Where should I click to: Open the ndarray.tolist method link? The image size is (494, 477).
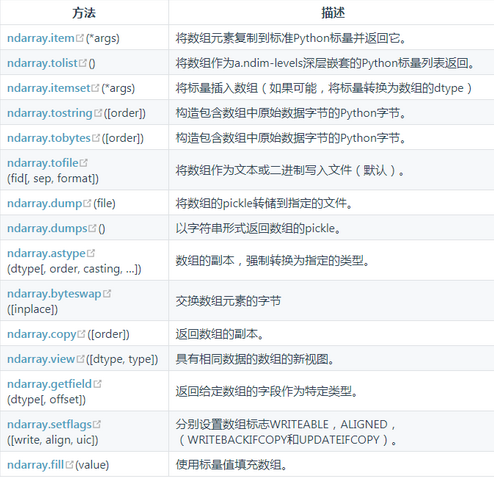(x=42, y=63)
